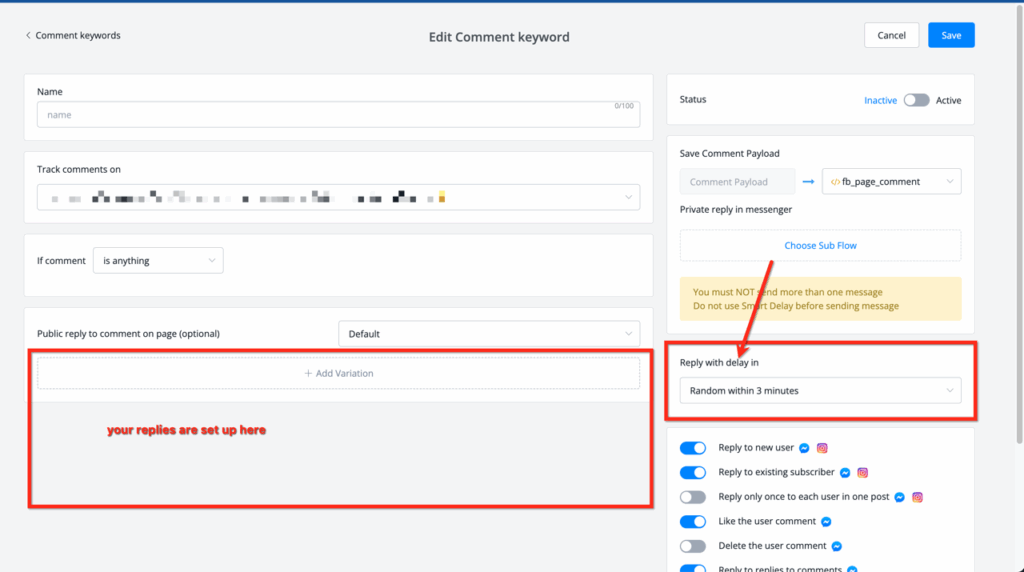The width and height of the screenshot is (1024, 572).
Task: Open the 'is anything' comment condition dropdown
Action: tap(158, 261)
